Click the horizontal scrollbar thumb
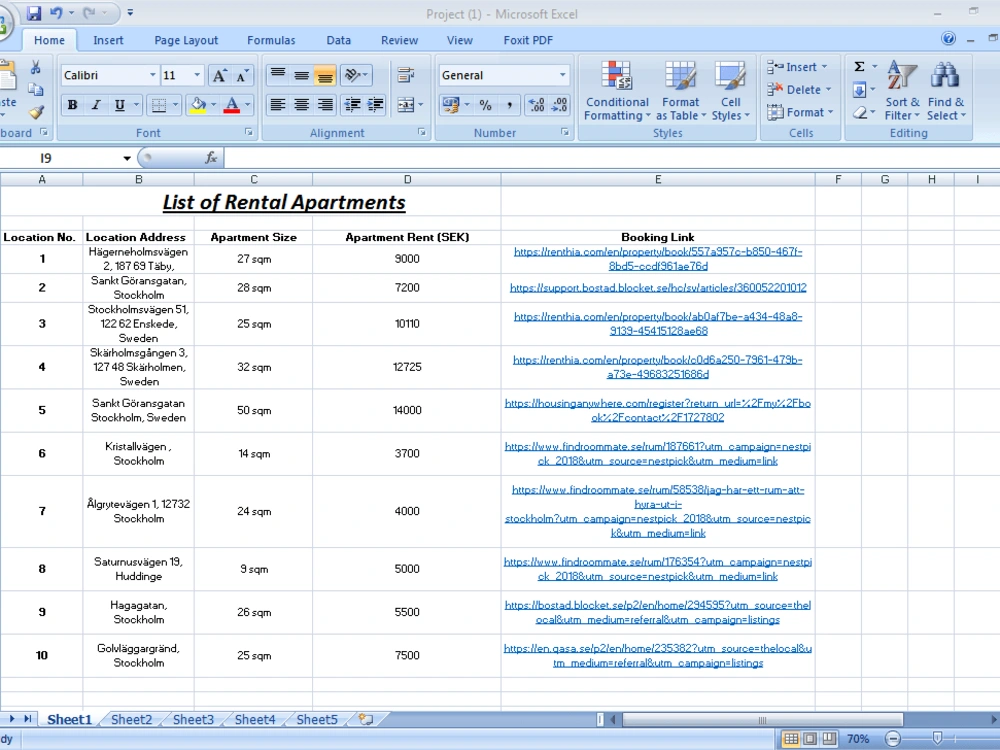Viewport: 1000px width, 750px height. click(x=762, y=720)
